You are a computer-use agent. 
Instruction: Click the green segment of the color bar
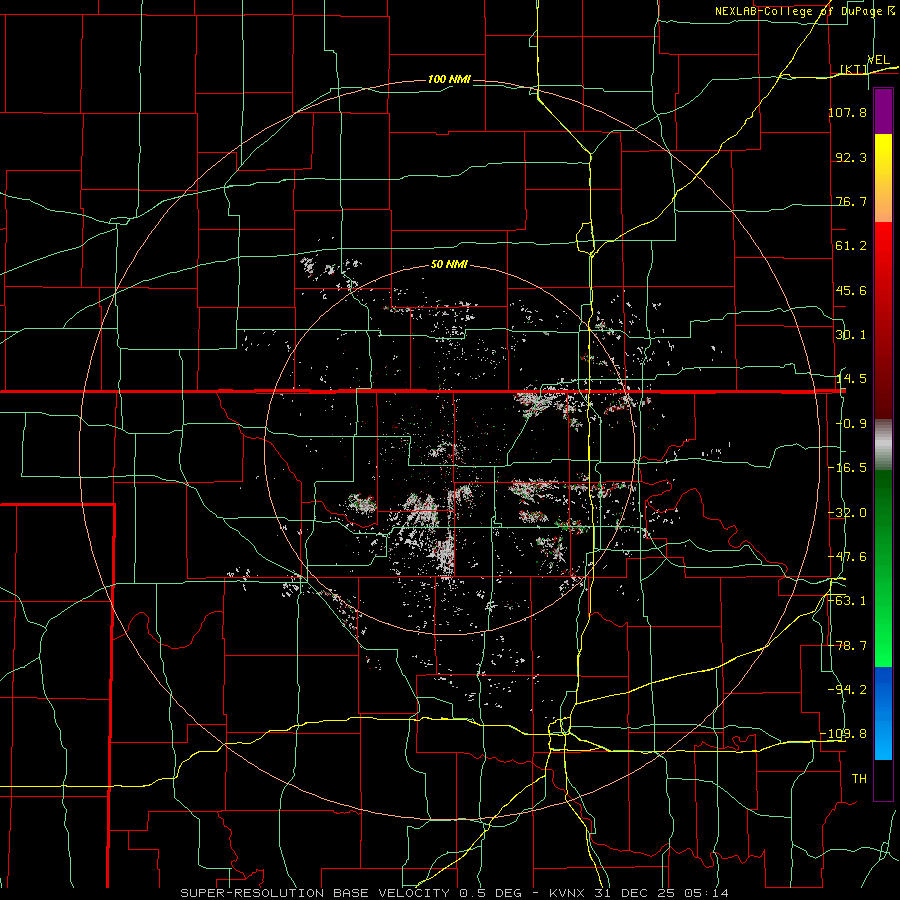883,569
